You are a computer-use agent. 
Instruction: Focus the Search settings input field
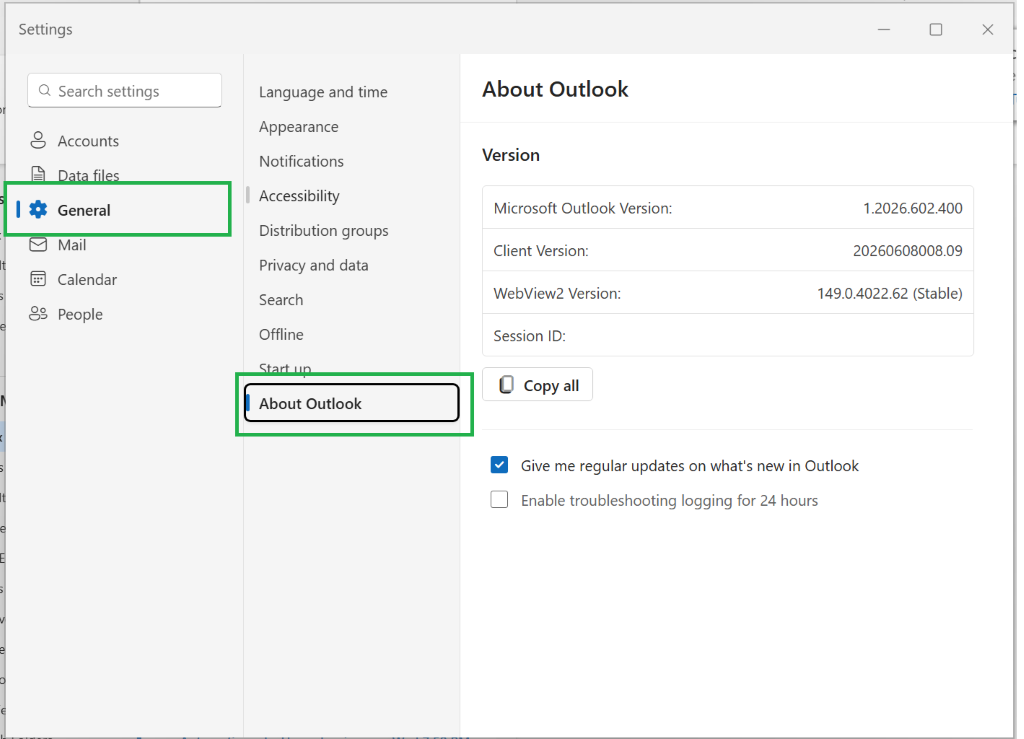pyautogui.click(x=124, y=91)
